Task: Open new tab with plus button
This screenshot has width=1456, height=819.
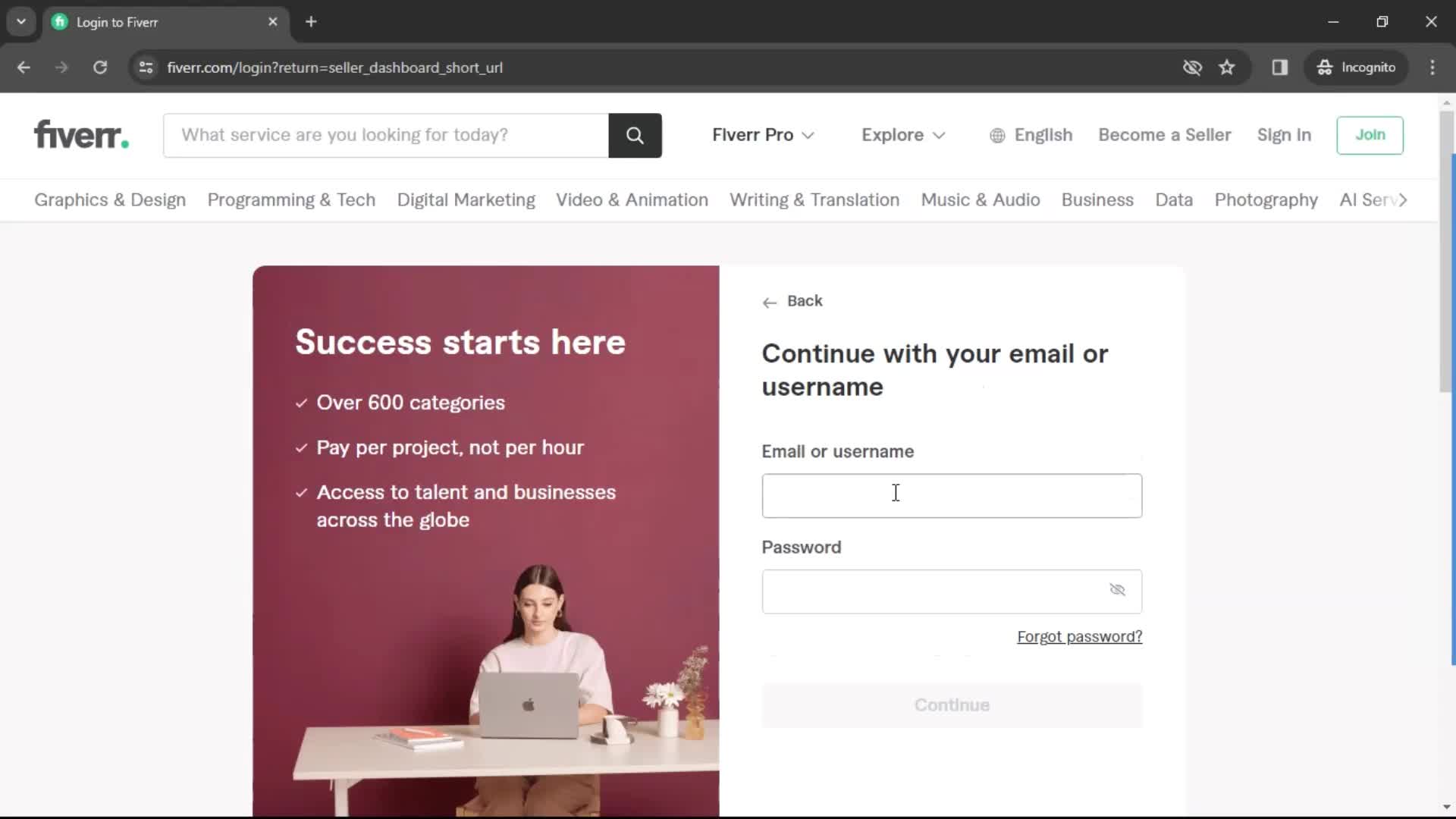Action: coord(311,22)
